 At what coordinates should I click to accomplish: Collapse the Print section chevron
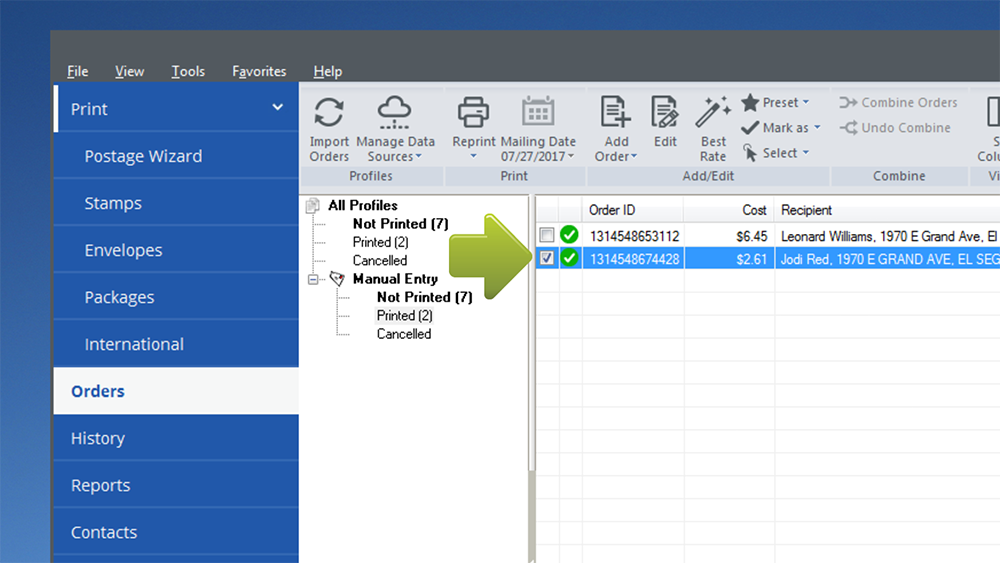point(278,108)
